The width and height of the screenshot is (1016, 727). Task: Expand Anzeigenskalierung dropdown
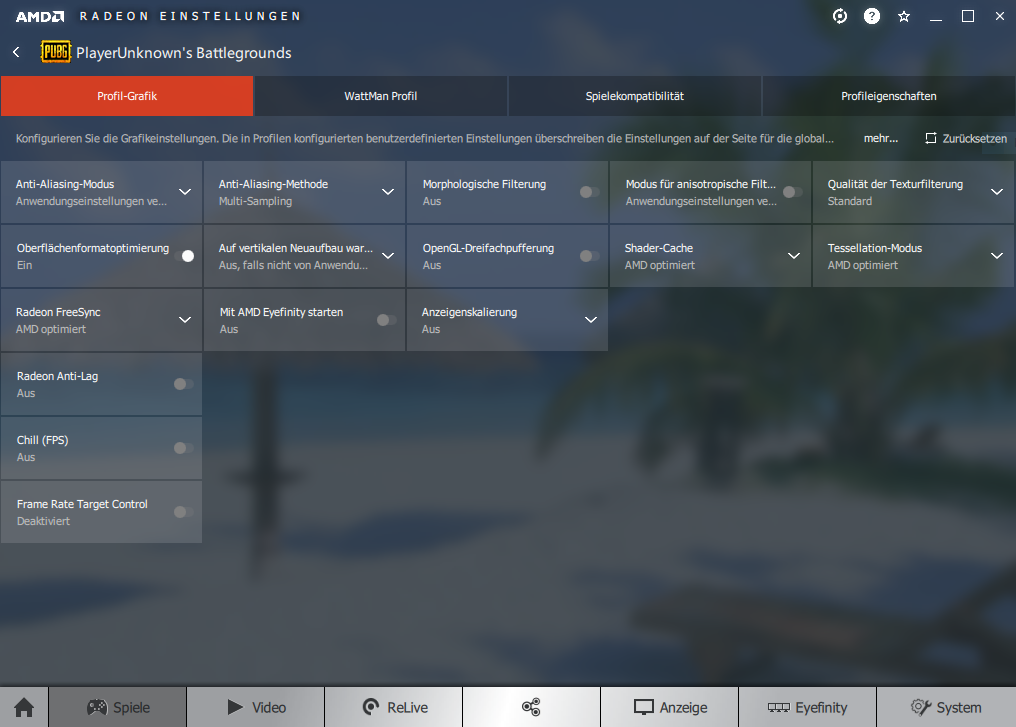[x=590, y=320]
